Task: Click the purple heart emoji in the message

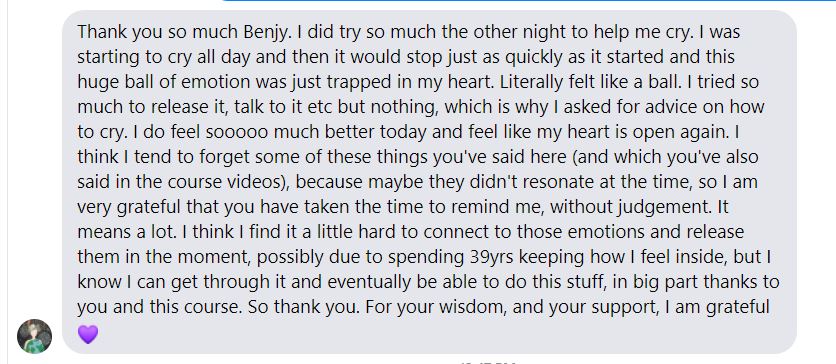Action: 88,334
